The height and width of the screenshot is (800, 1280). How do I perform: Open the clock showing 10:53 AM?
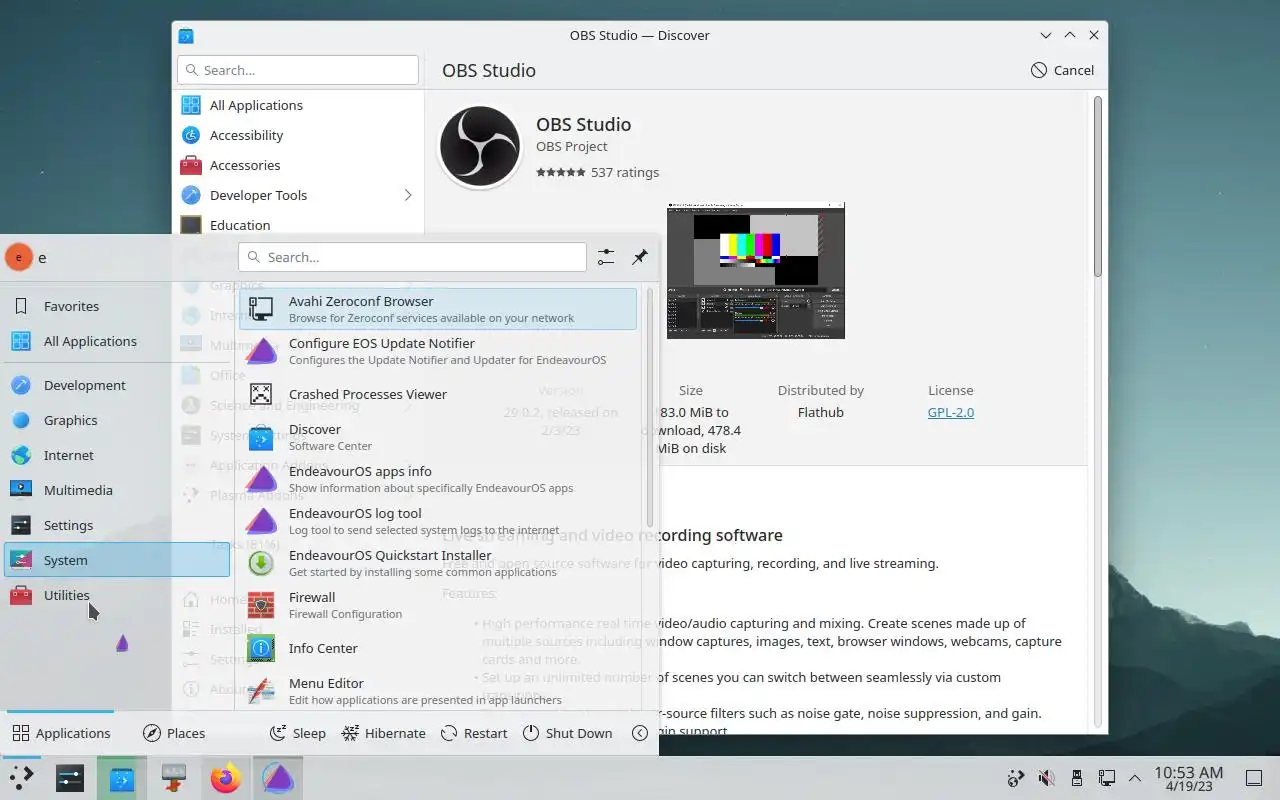tap(1188, 779)
